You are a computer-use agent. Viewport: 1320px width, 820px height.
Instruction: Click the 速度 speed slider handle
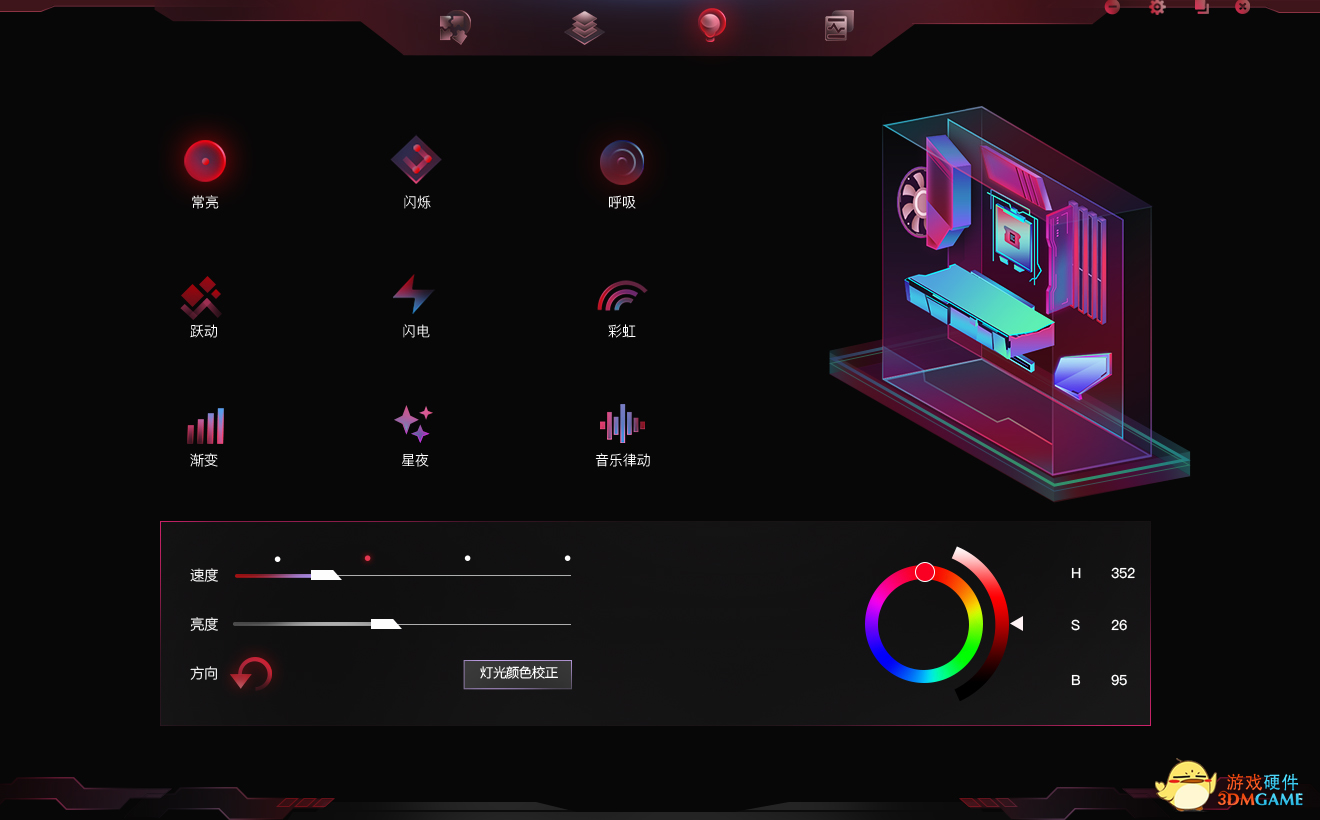(325, 575)
